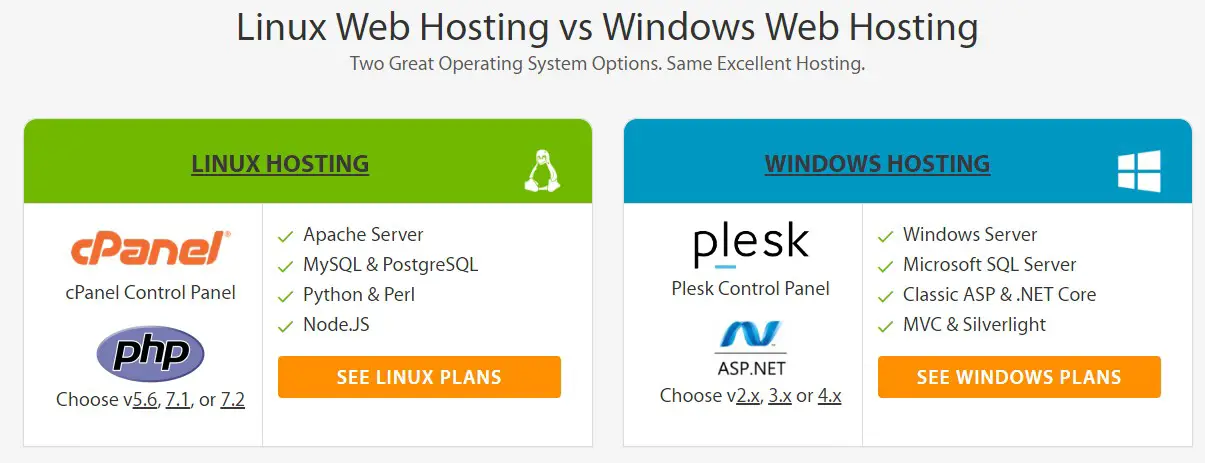Select ASP.NET version 2.x link

point(748,396)
